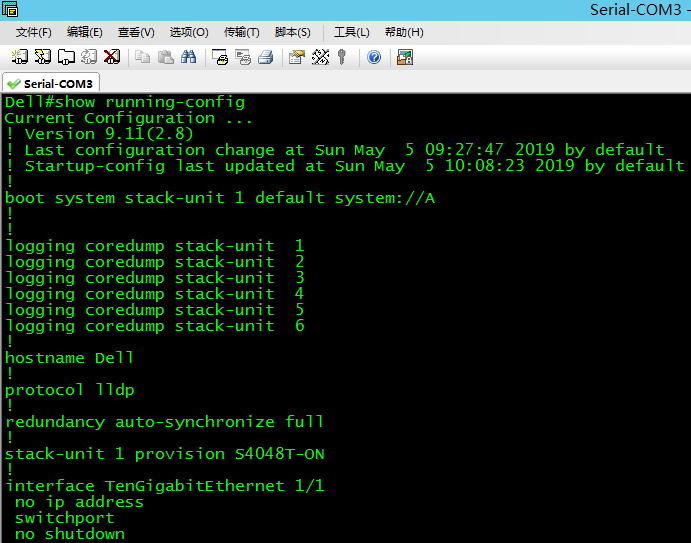Open the 脚本(S) menu
Screen dimensions: 691x543
click(x=293, y=32)
